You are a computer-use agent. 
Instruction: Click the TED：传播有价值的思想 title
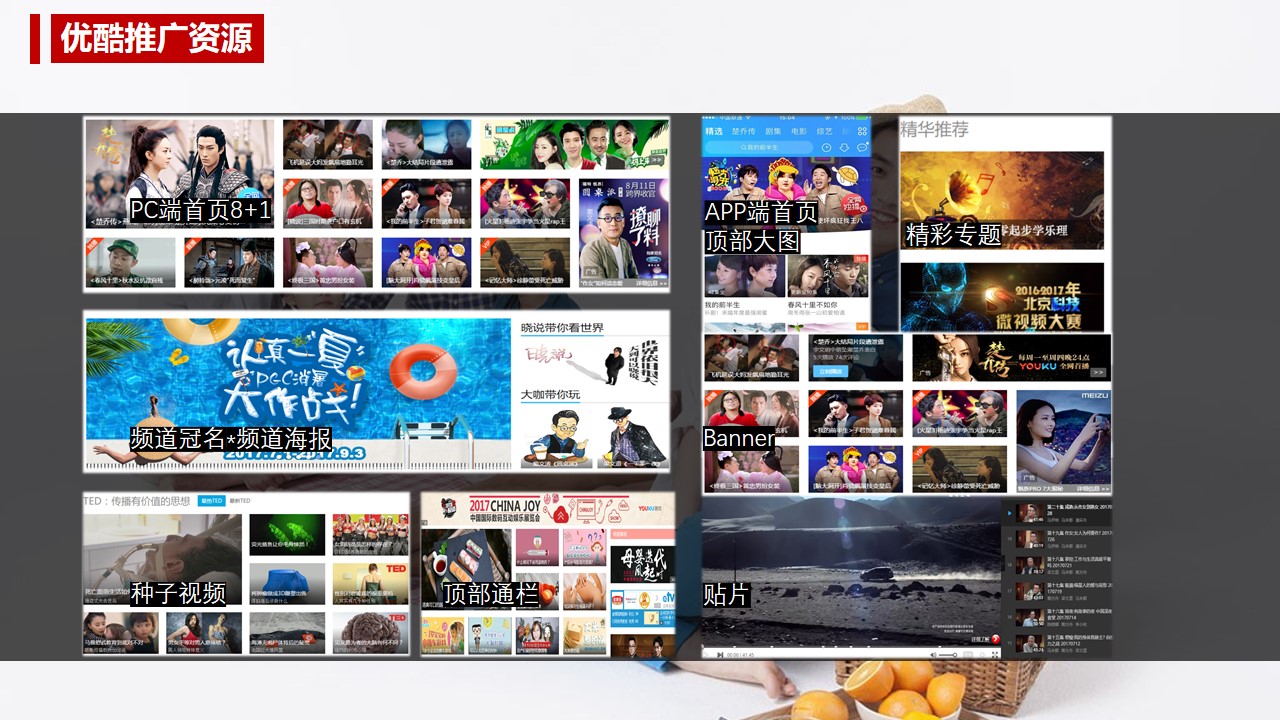click(137, 500)
